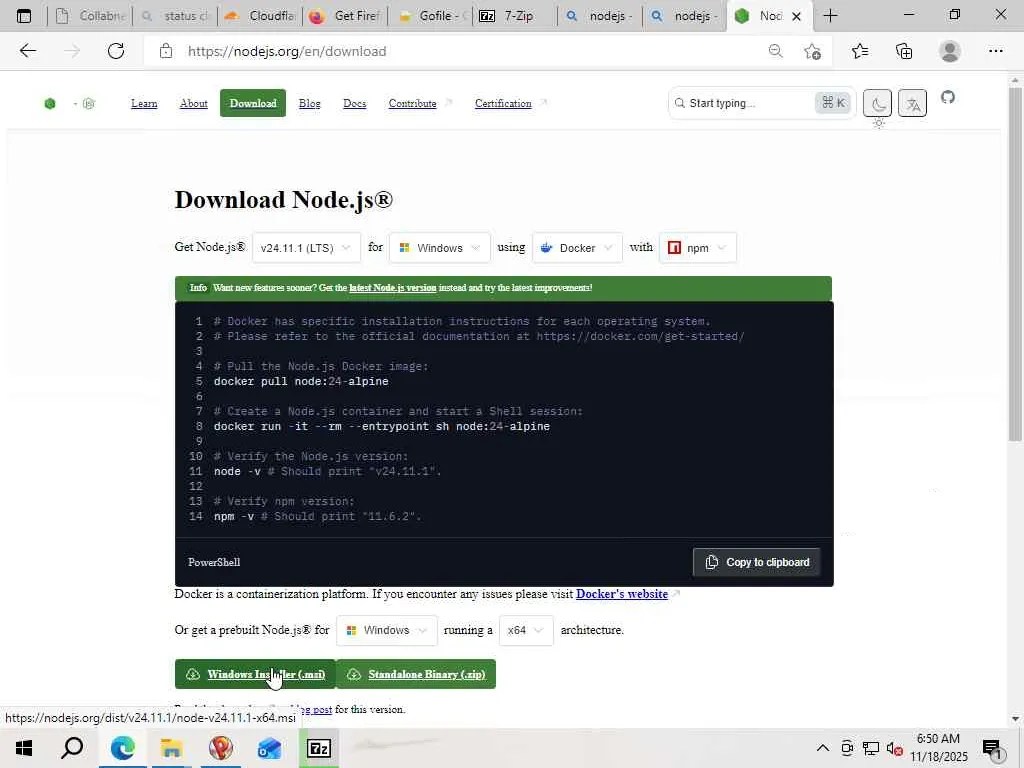Add this page to favorites
This screenshot has width=1024, height=768.
point(812,51)
